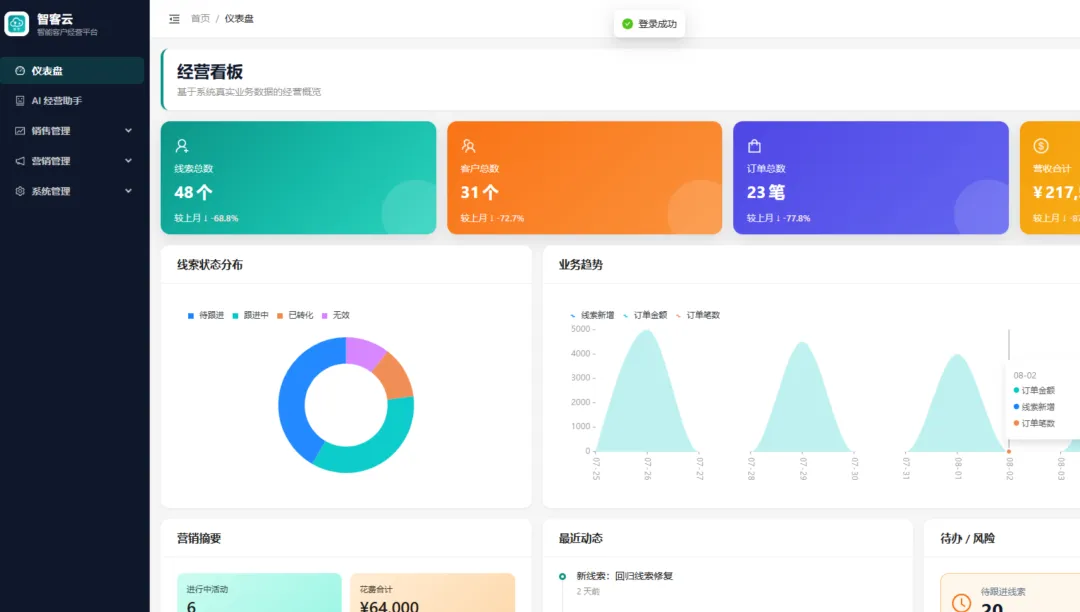Click the 线索总数 person icon
Image resolution: width=1080 pixels, height=612 pixels.
182,146
